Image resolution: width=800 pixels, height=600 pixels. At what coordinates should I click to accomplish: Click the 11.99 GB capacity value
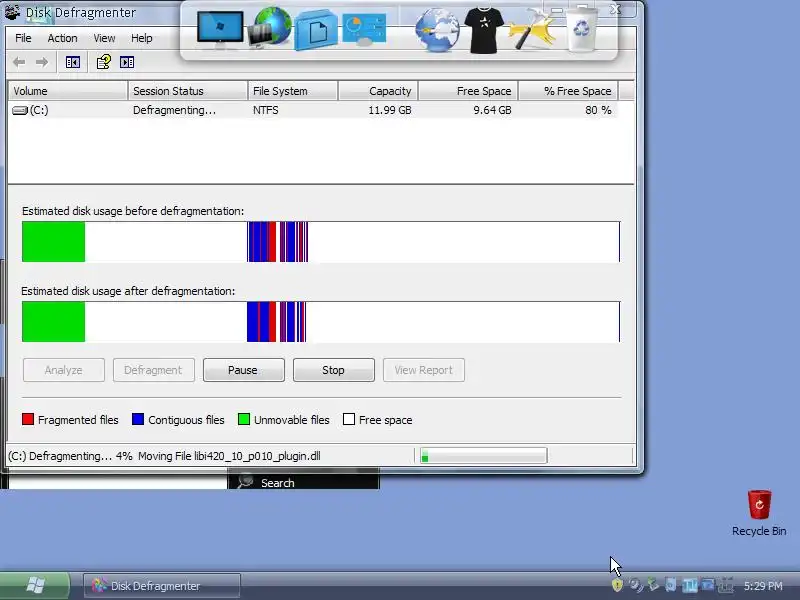tap(390, 110)
